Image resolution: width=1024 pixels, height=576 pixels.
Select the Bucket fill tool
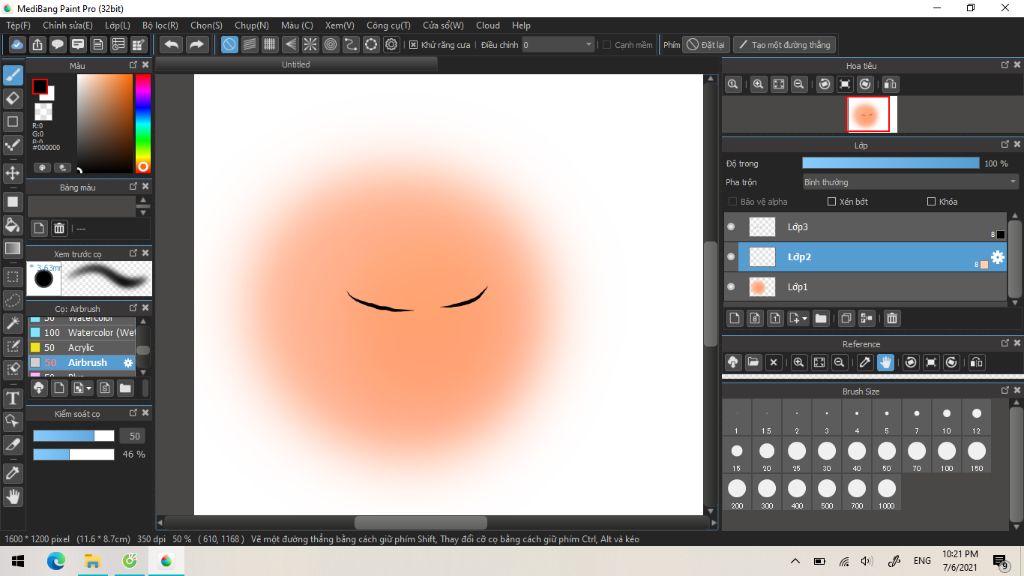(13, 225)
